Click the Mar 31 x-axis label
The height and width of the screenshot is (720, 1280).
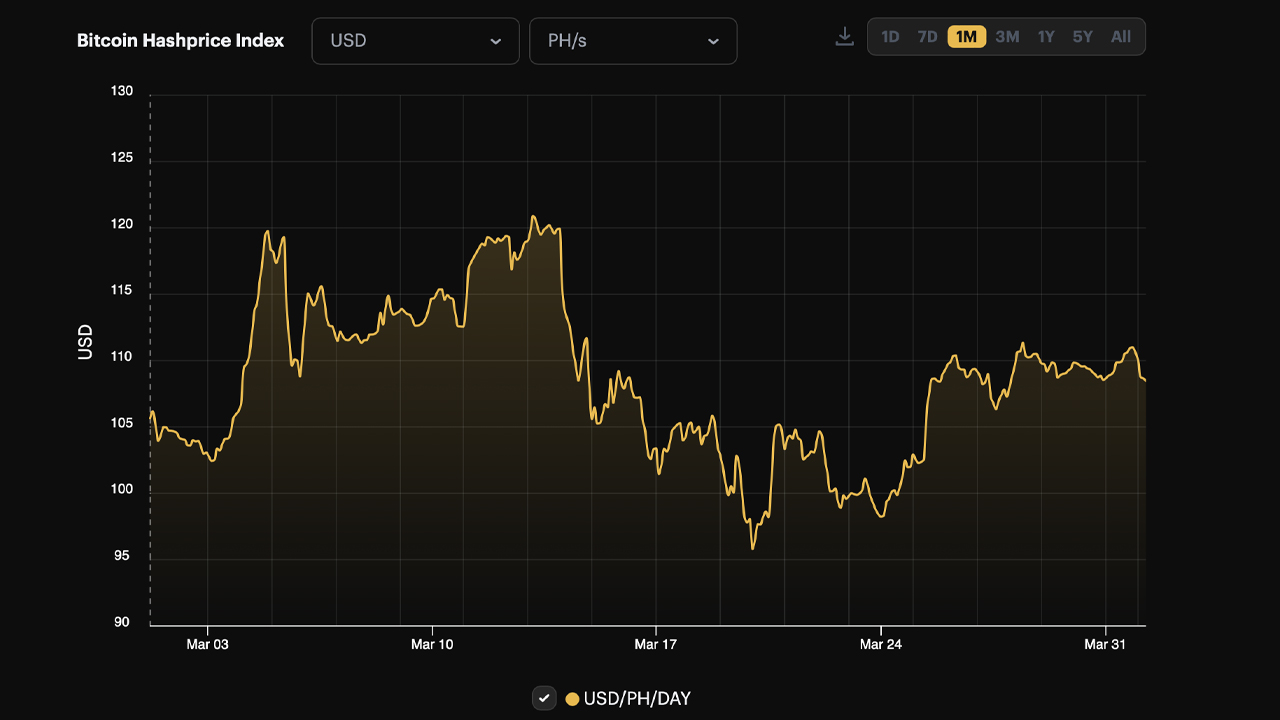[1105, 645]
